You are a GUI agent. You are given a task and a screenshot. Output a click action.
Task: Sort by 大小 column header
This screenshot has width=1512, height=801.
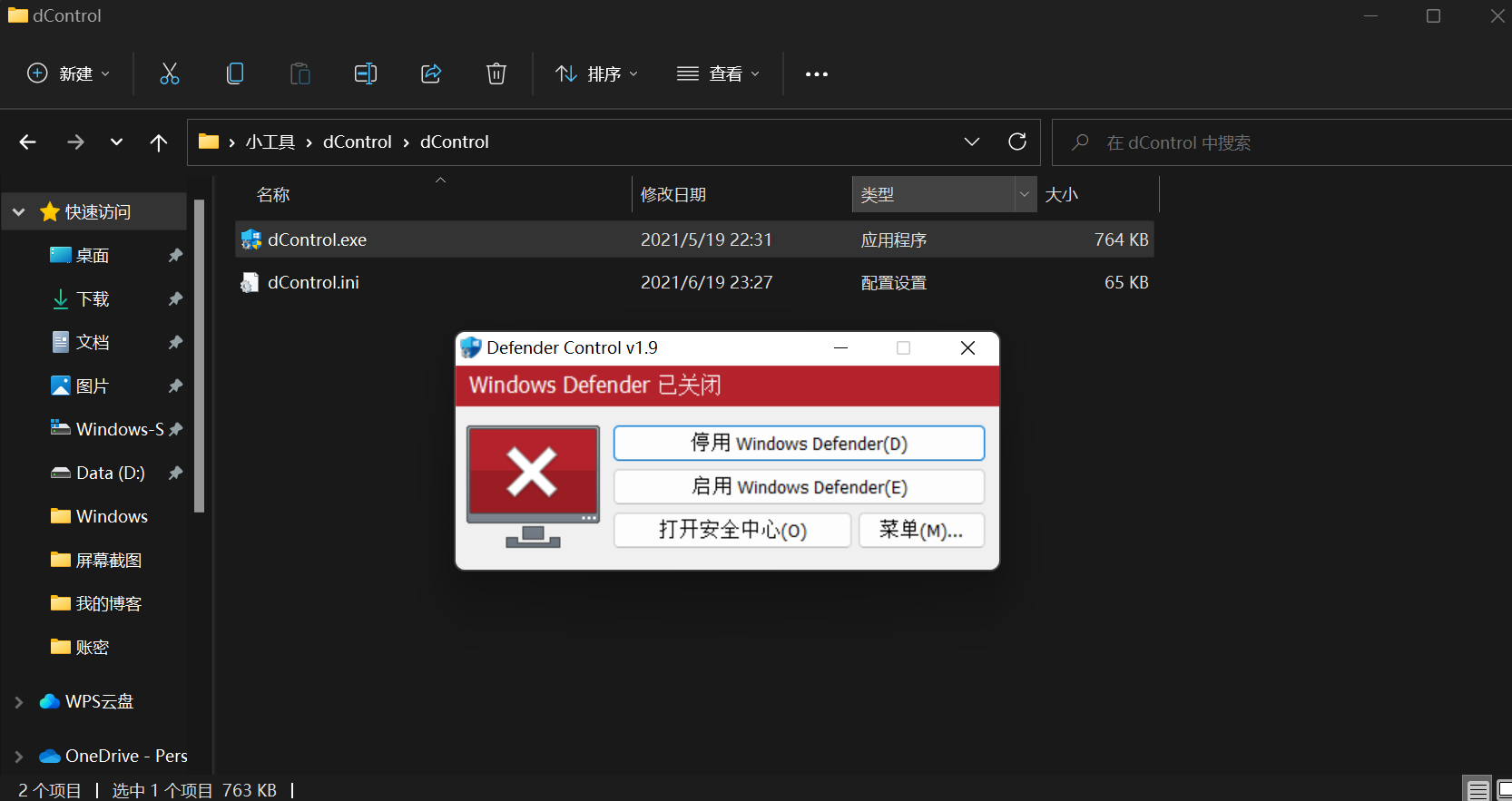coord(1062,195)
